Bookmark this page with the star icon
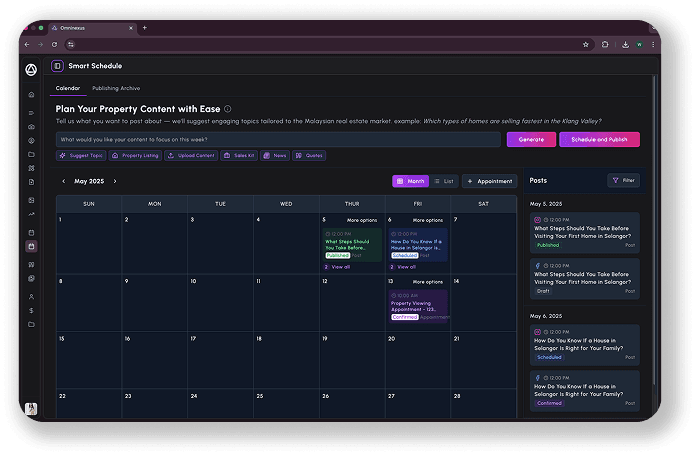This screenshot has width=696, height=456. point(585,44)
